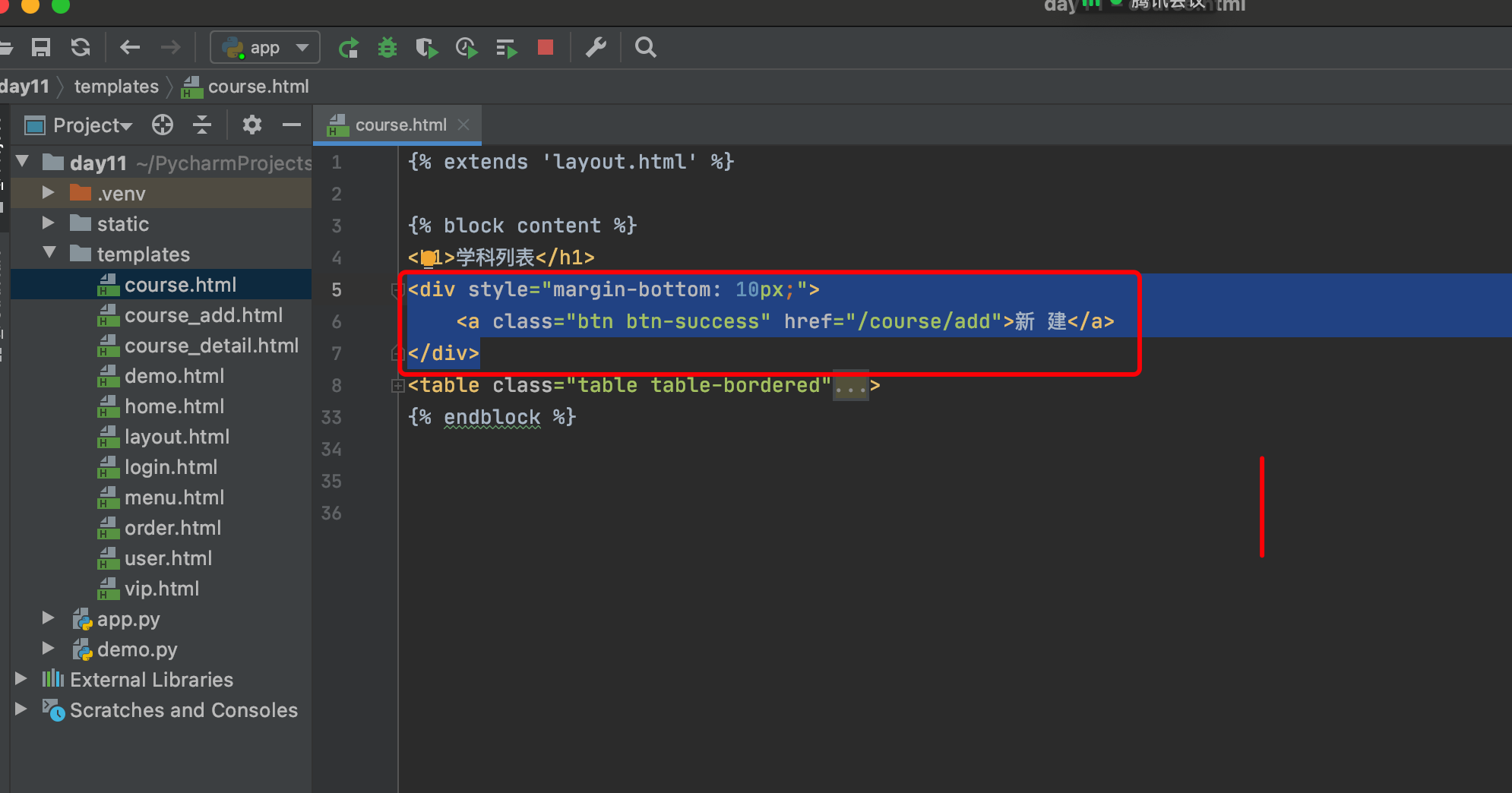1512x793 pixels.
Task: Click the green Rerun icon
Action: click(349, 48)
